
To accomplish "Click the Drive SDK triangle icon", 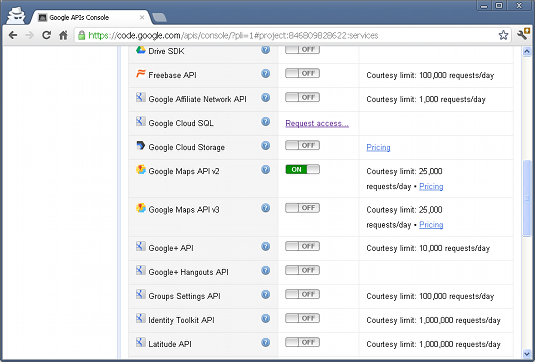I will [141, 50].
